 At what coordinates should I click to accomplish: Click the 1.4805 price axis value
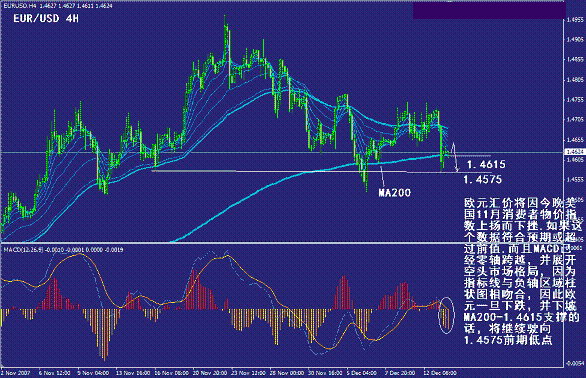pyautogui.click(x=575, y=80)
